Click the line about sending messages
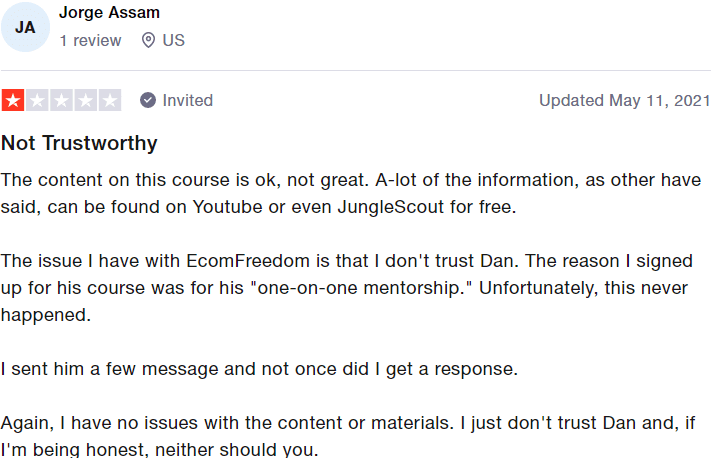The image size is (711, 458). click(259, 369)
